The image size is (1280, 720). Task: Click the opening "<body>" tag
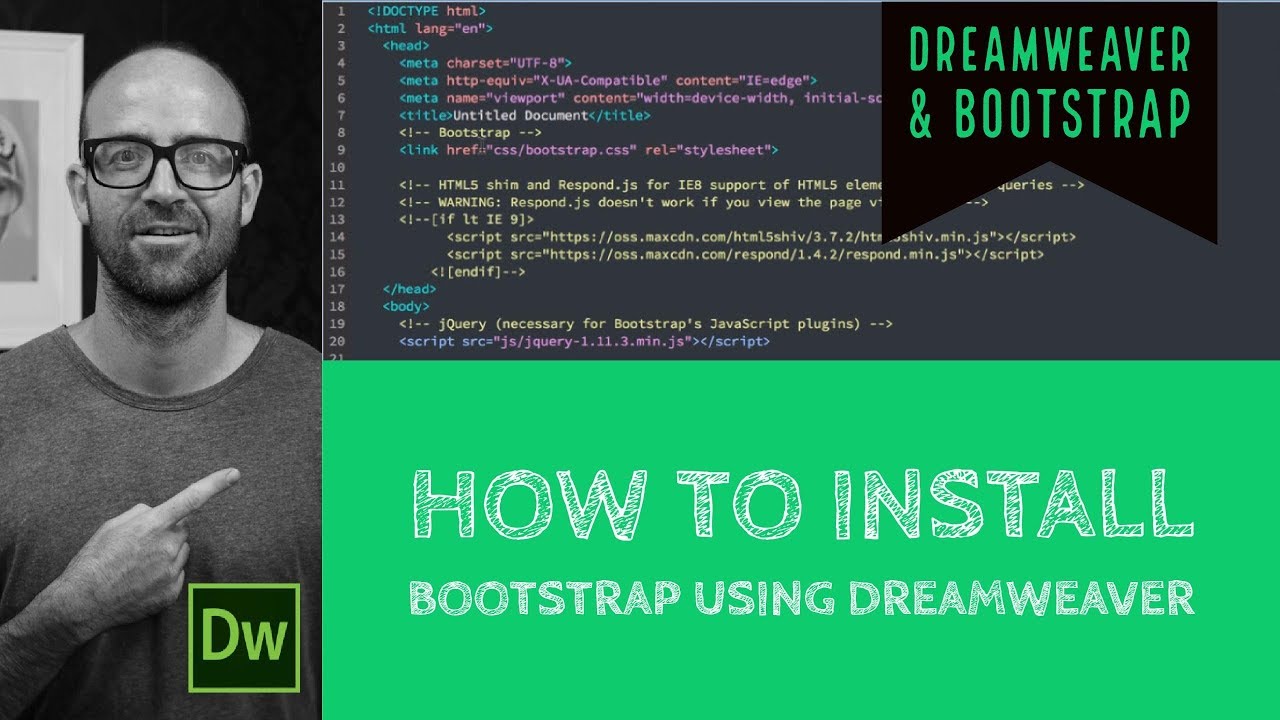(406, 306)
